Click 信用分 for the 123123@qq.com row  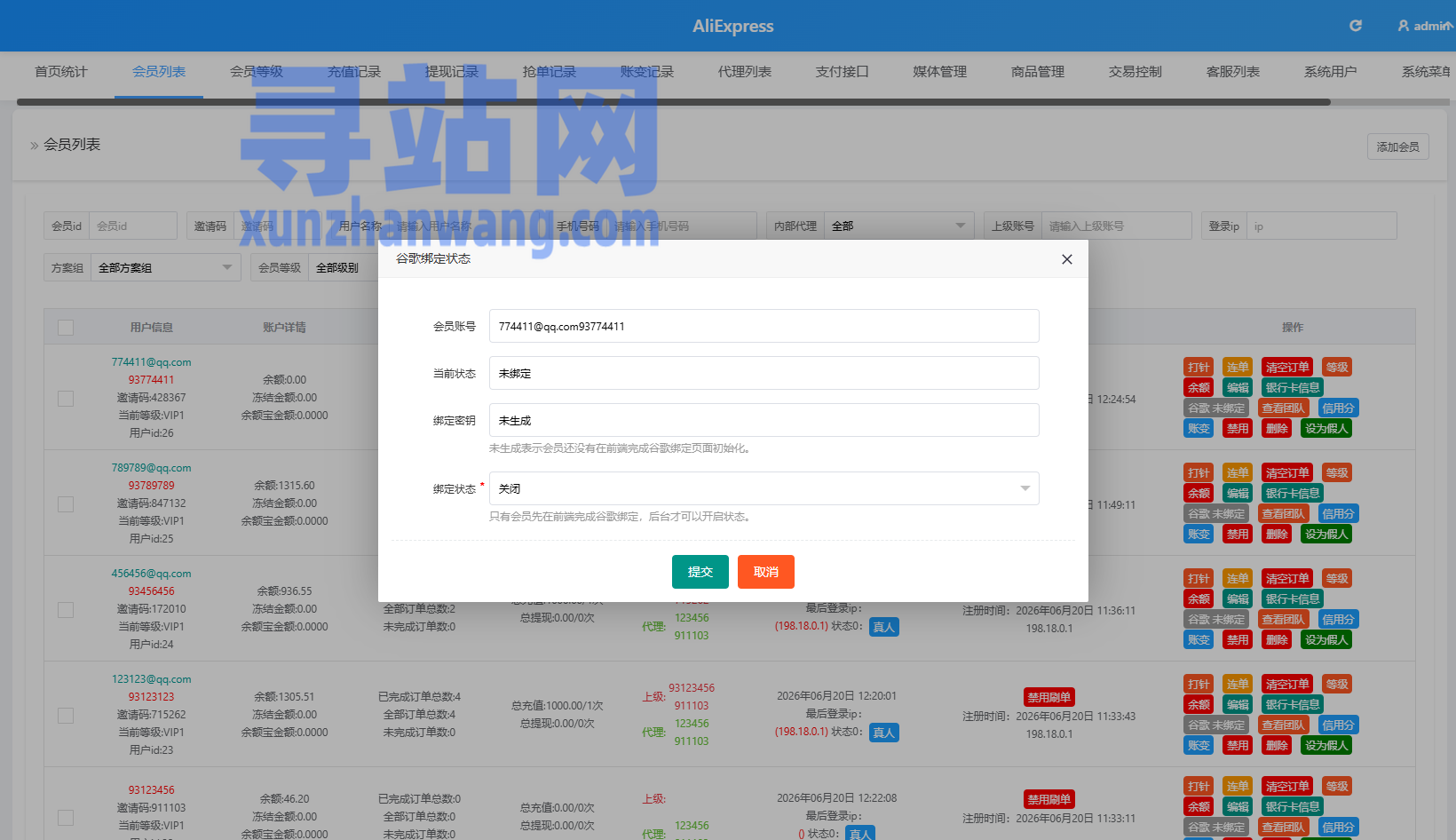coord(1338,725)
